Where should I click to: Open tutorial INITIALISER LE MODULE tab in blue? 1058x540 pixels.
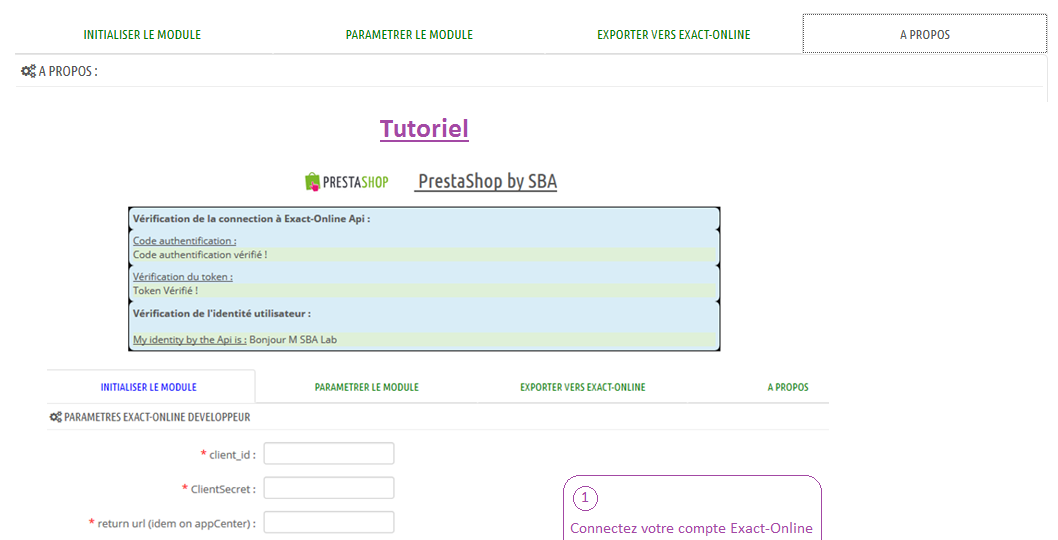click(148, 387)
